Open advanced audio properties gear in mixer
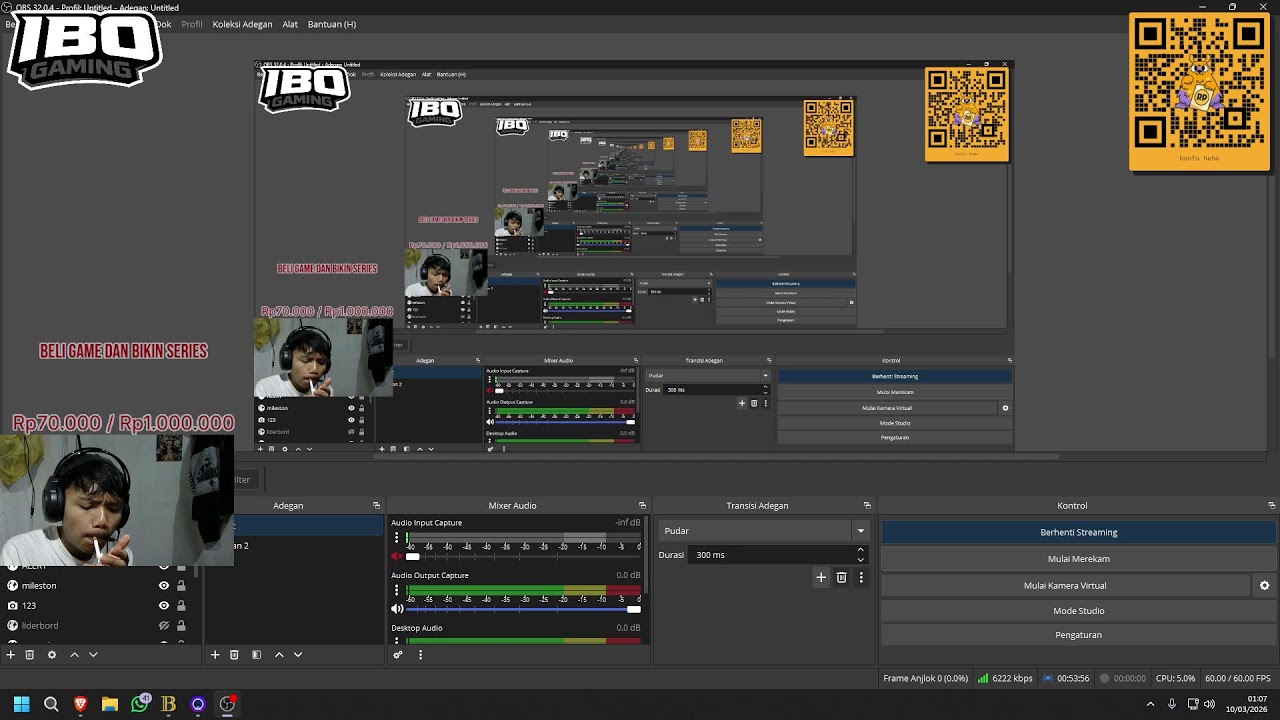This screenshot has height=720, width=1280. (x=398, y=655)
